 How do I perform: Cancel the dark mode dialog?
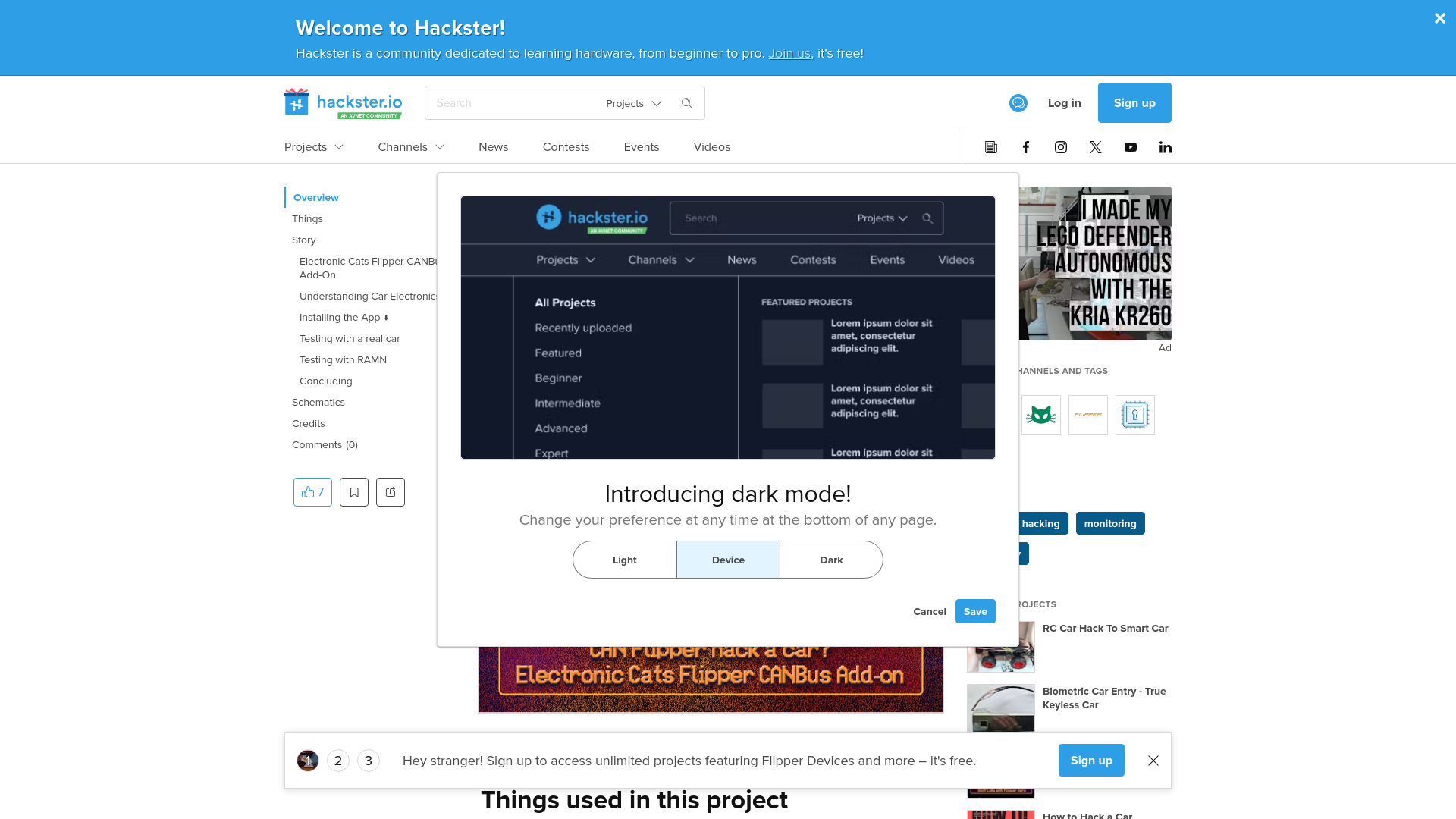(930, 611)
